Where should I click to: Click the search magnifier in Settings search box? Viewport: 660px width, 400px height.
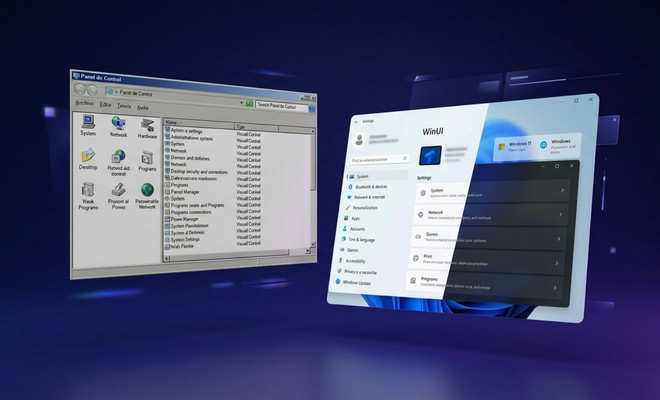(x=405, y=158)
